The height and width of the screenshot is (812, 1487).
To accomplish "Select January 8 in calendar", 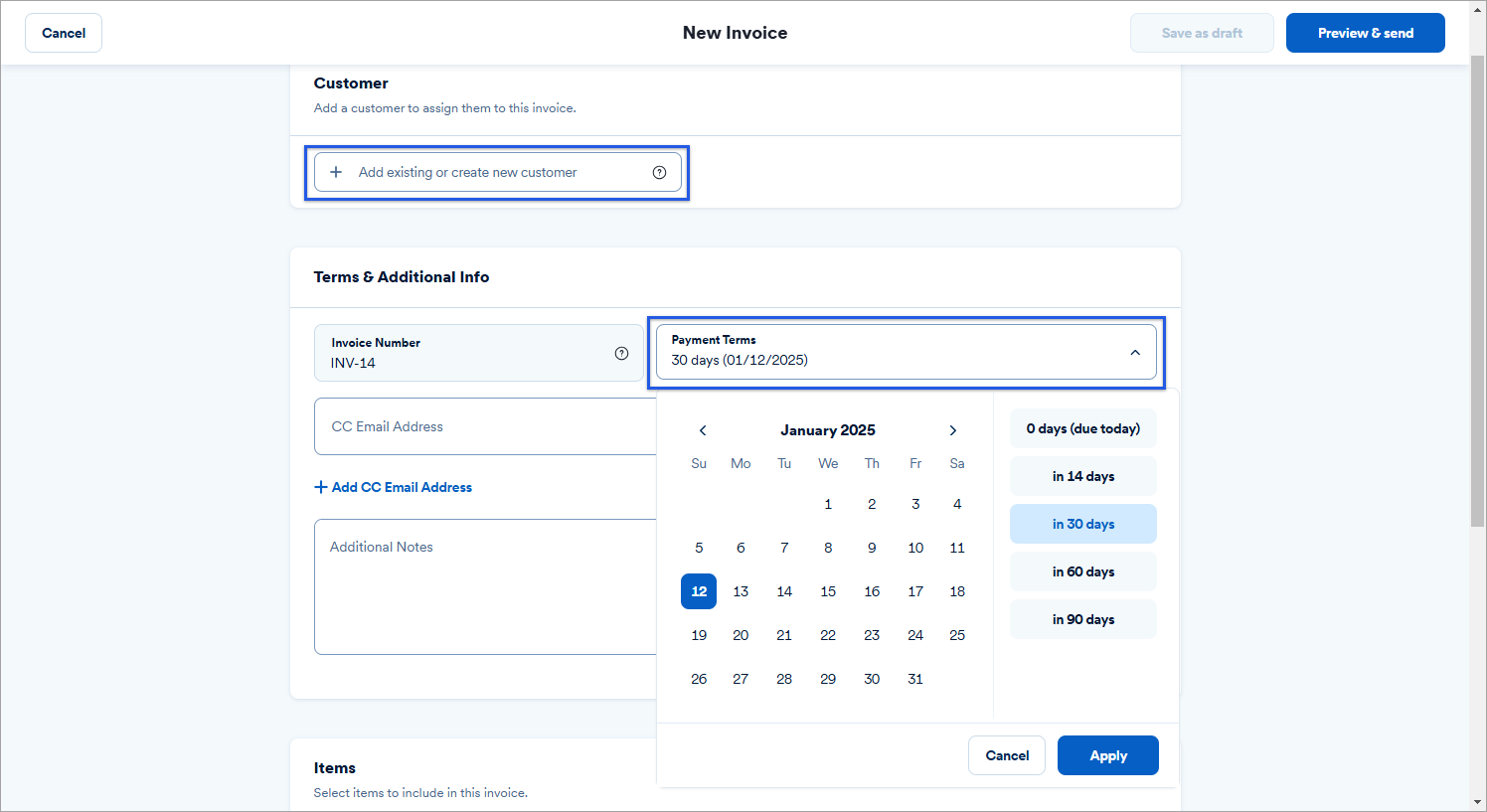I will pyautogui.click(x=828, y=548).
